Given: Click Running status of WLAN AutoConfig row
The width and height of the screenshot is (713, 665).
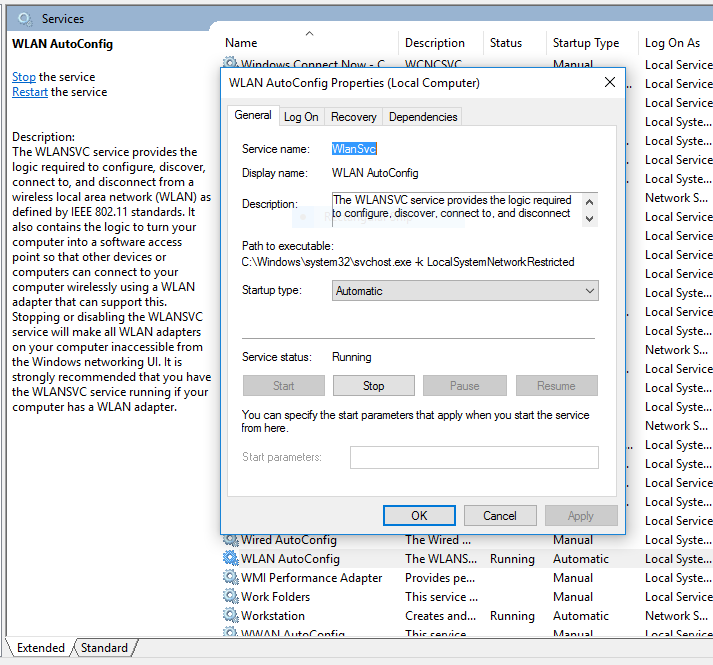Looking at the screenshot, I should (x=512, y=559).
